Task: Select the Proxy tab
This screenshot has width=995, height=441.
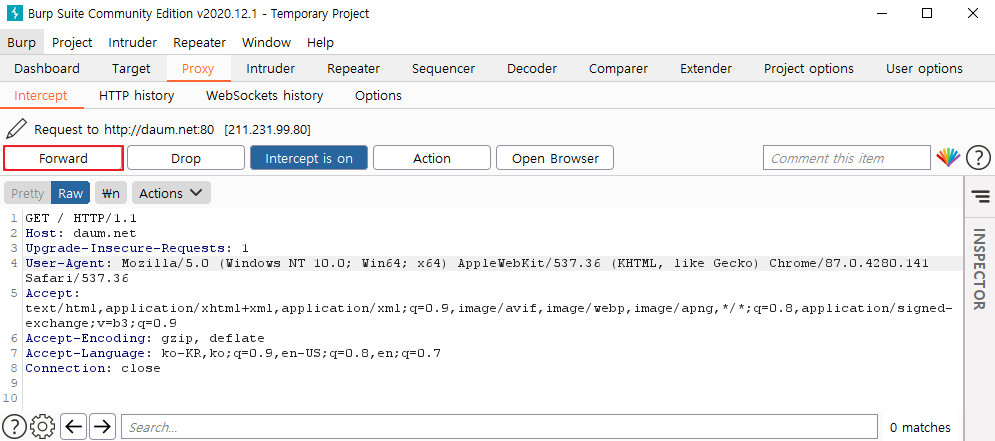Action: click(x=198, y=69)
